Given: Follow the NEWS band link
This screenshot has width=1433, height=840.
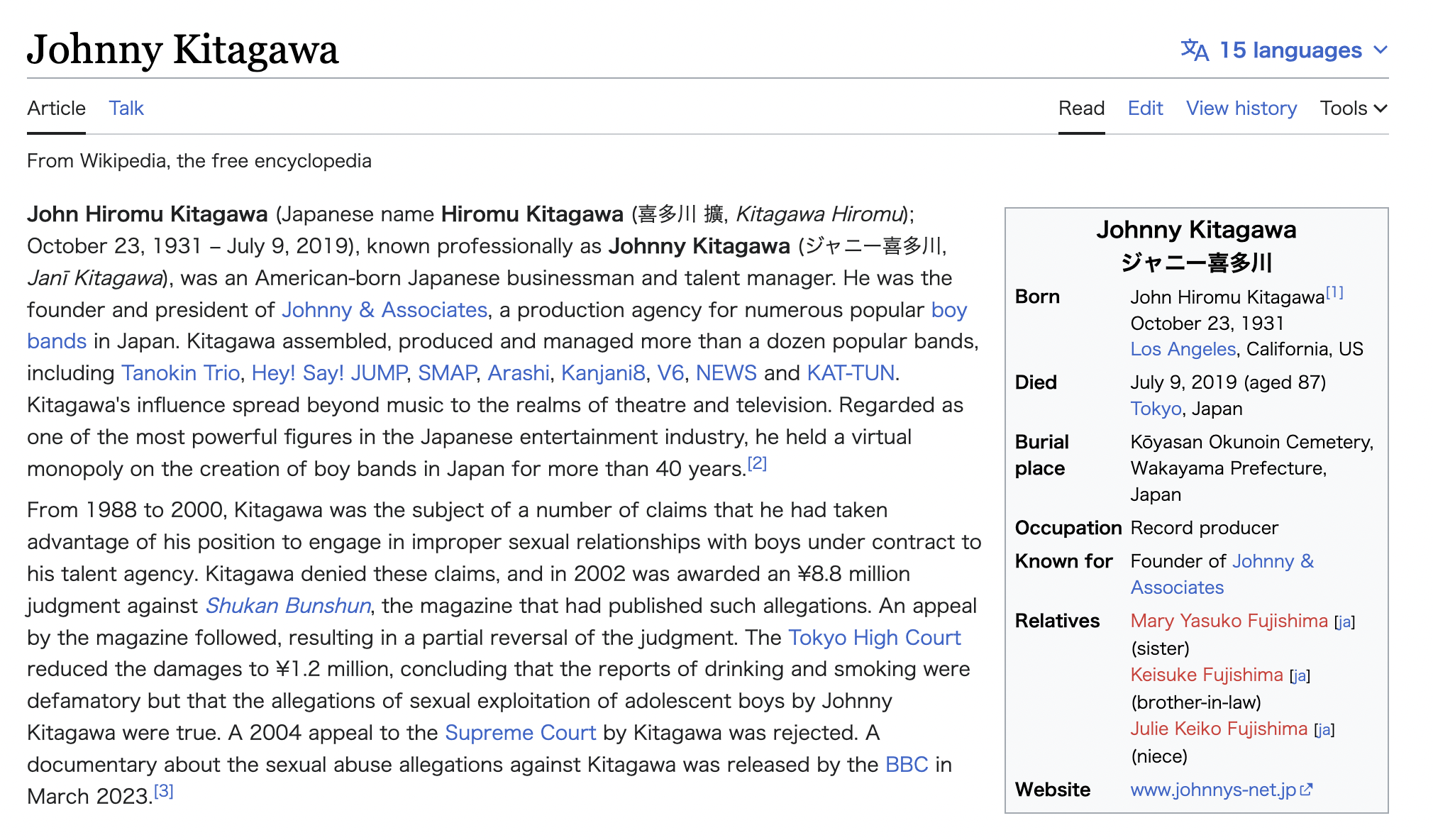Looking at the screenshot, I should click(x=726, y=373).
